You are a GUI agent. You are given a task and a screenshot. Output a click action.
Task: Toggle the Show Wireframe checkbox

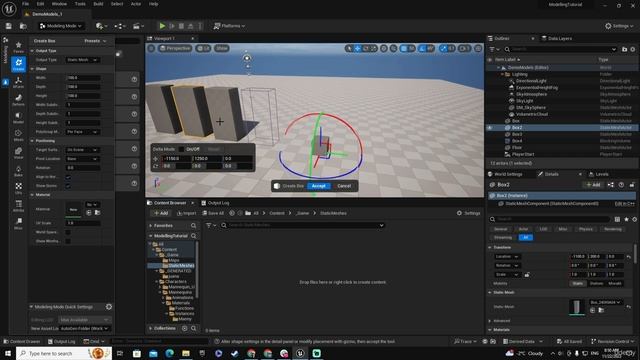pyautogui.click(x=68, y=241)
